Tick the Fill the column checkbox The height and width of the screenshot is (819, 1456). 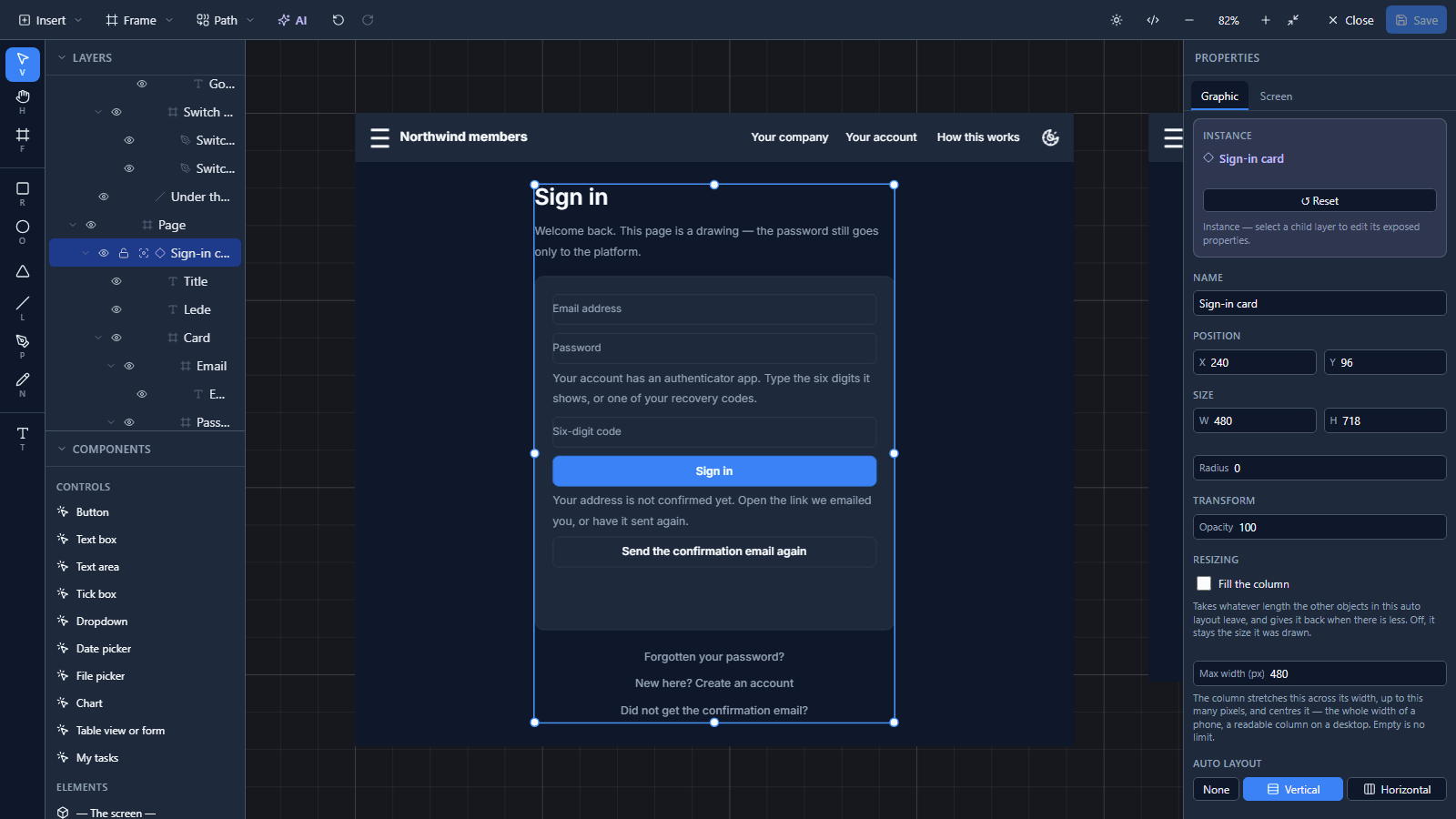pos(1204,583)
